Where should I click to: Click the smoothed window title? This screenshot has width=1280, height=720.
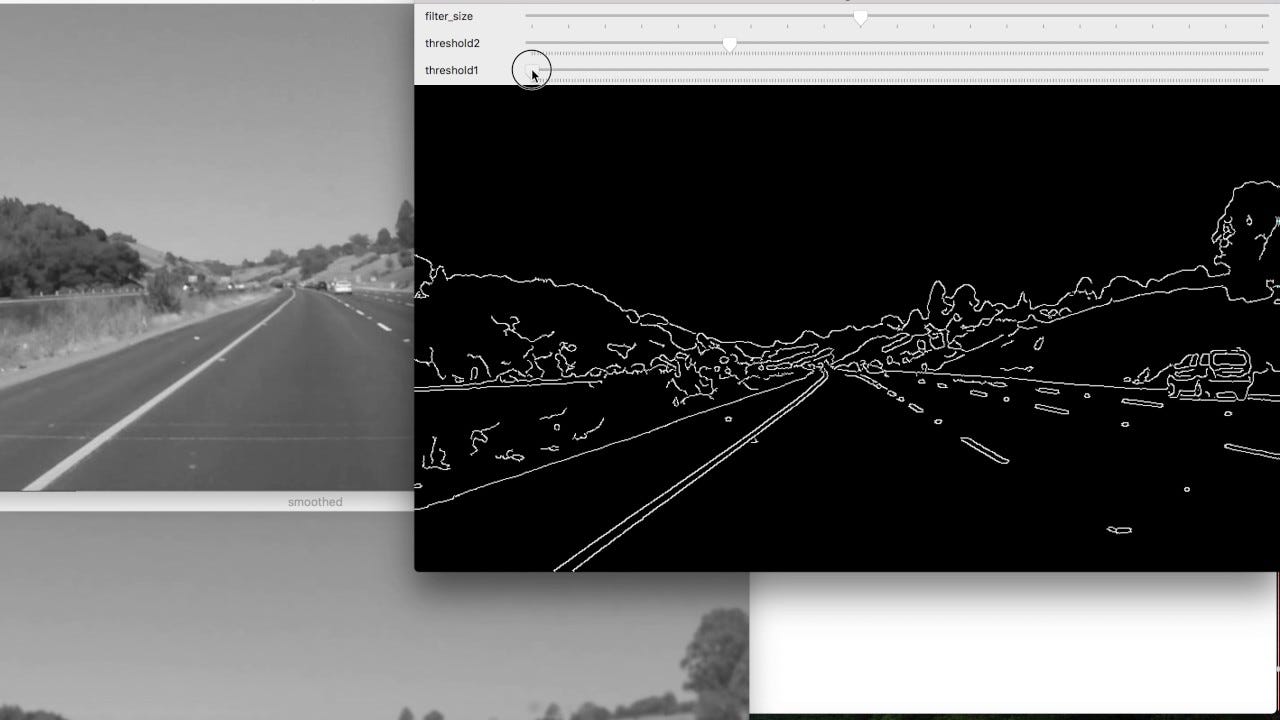point(315,502)
